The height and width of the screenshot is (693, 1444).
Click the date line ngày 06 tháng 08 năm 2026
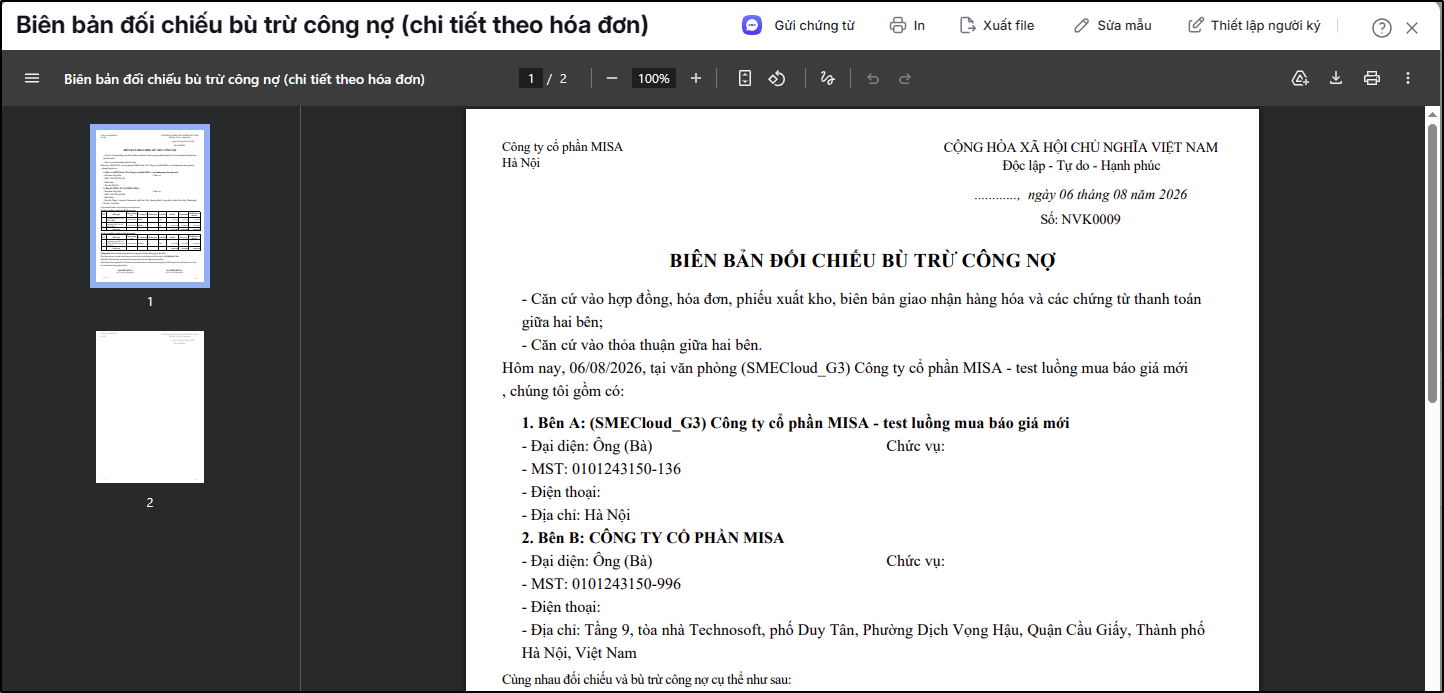pyautogui.click(x=1107, y=195)
